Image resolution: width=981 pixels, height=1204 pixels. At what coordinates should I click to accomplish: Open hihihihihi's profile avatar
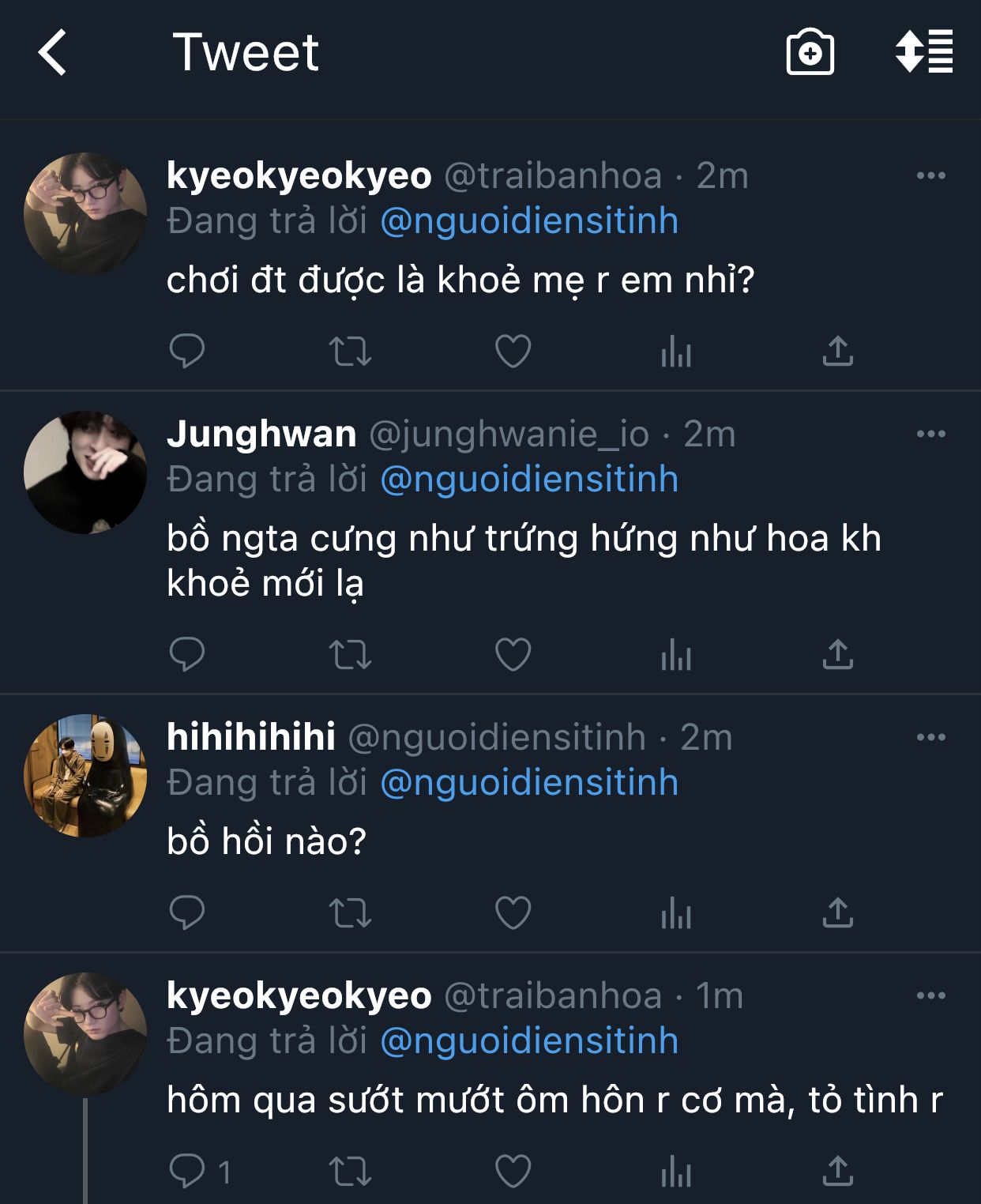(x=85, y=776)
